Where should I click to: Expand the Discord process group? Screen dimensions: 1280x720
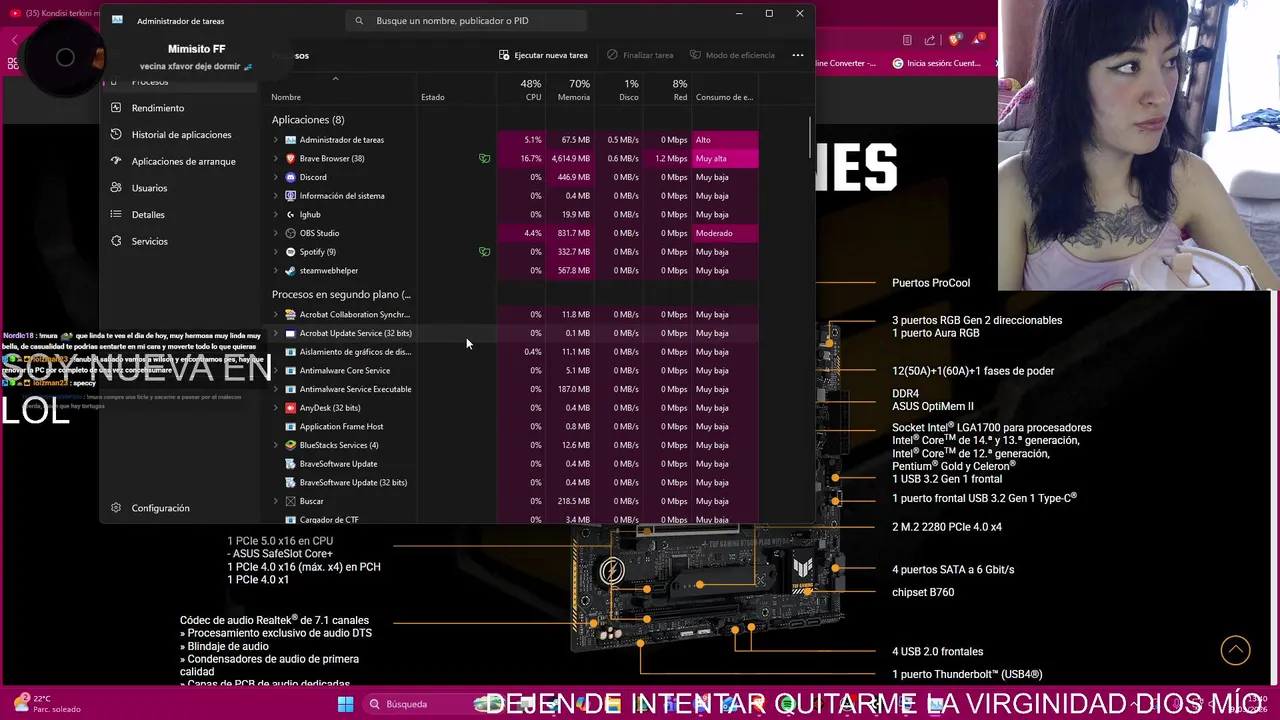tap(276, 177)
